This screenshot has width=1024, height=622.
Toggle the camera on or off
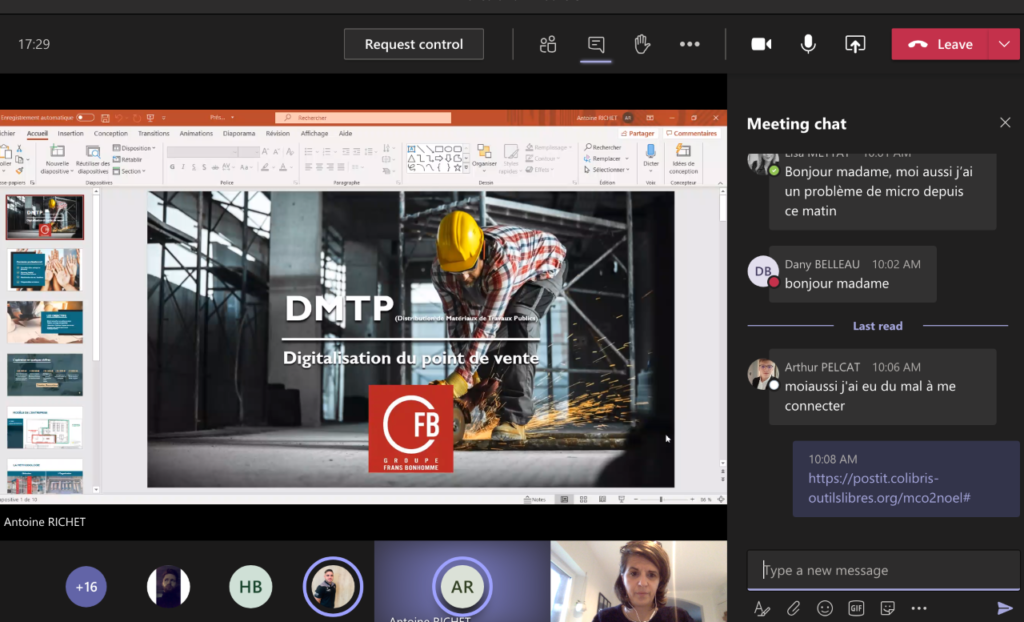(761, 44)
